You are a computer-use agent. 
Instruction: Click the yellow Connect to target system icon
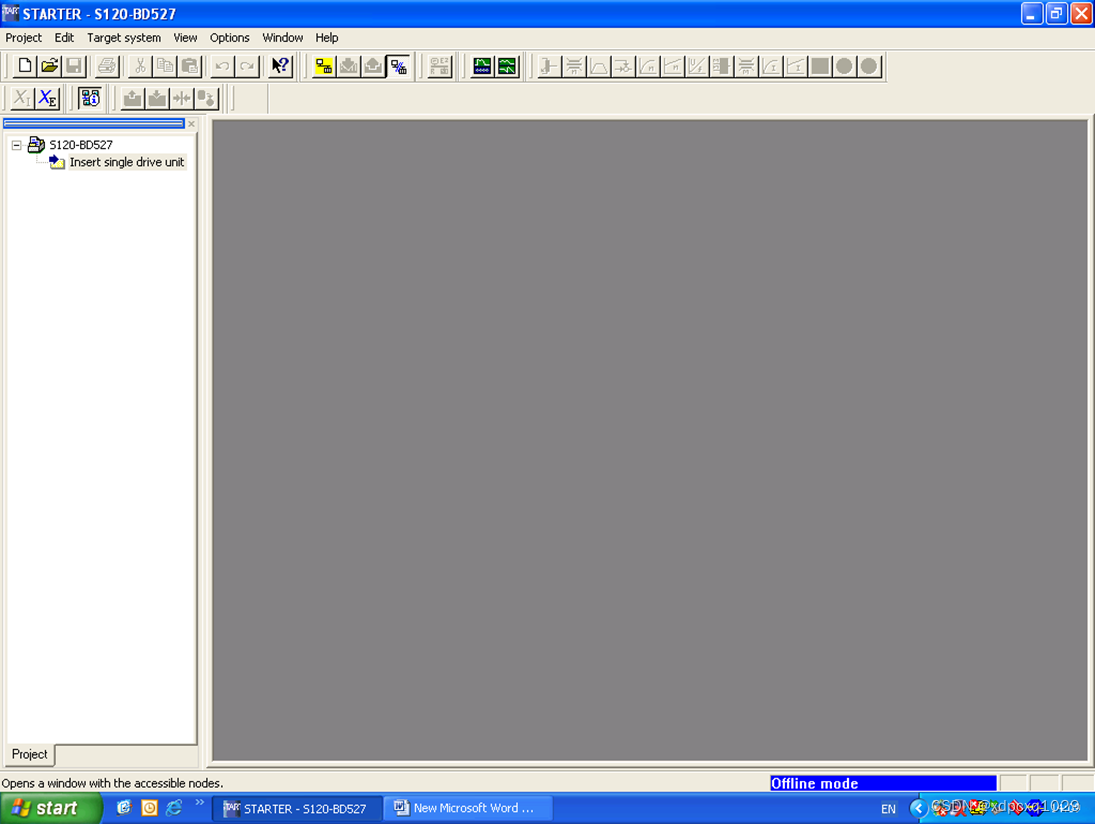(x=323, y=66)
